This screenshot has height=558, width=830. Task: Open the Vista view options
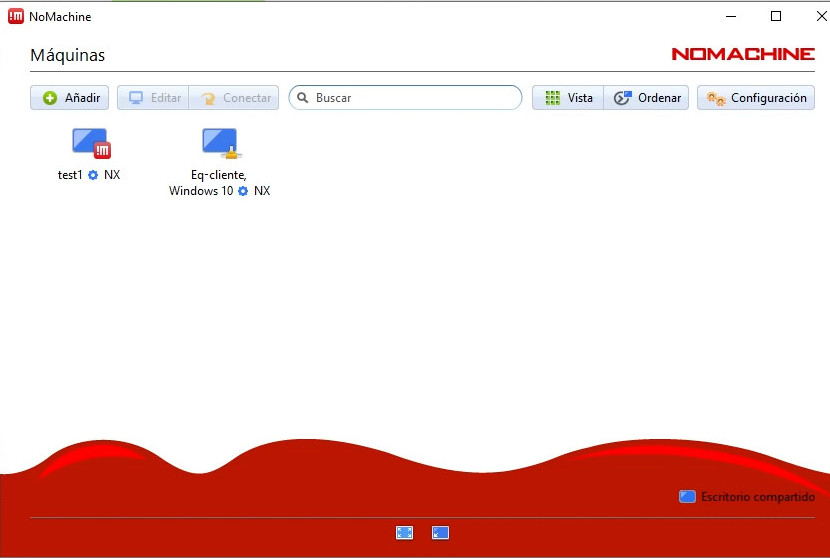click(x=568, y=98)
